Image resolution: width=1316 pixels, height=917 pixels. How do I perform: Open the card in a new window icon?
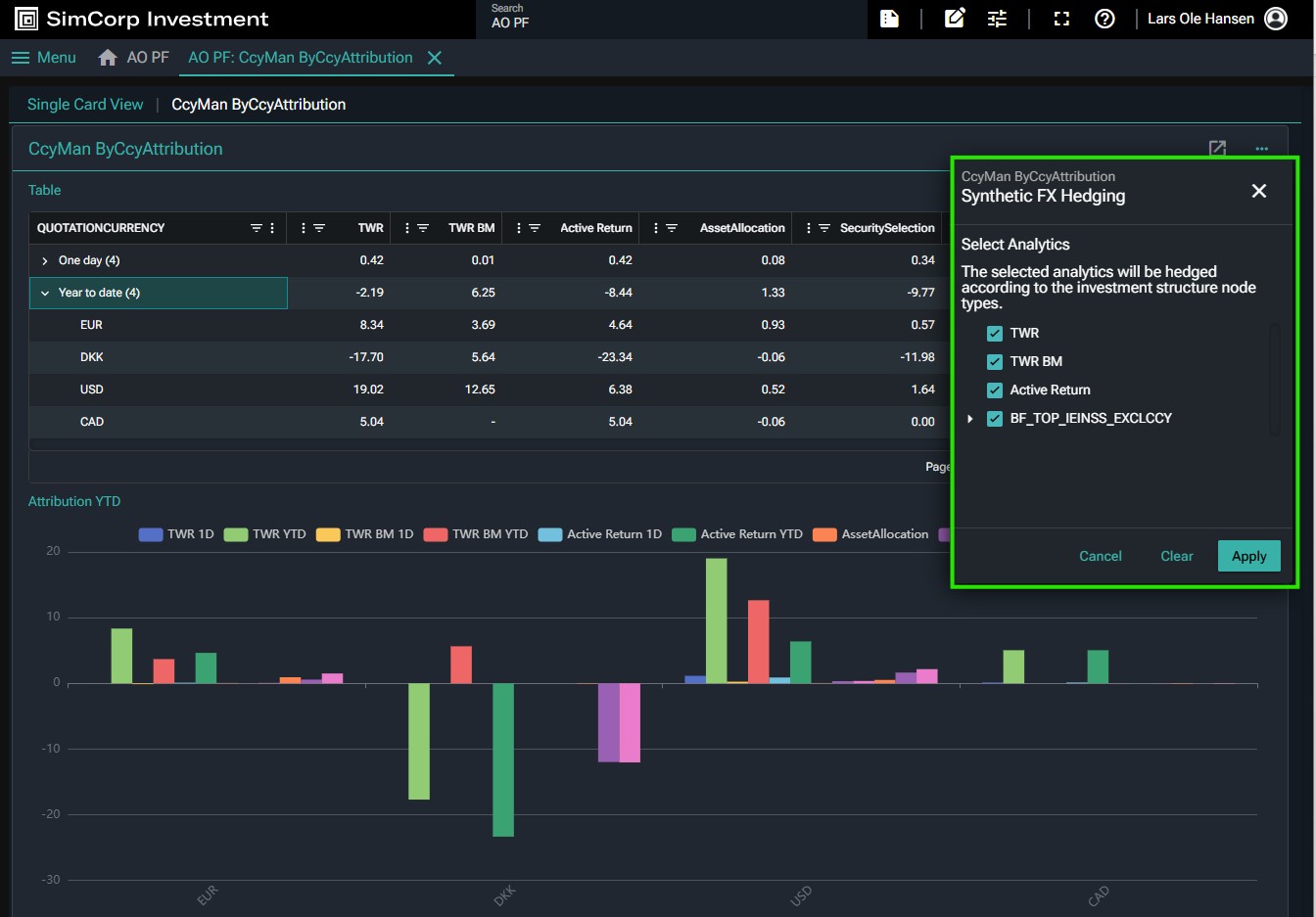tap(1217, 149)
